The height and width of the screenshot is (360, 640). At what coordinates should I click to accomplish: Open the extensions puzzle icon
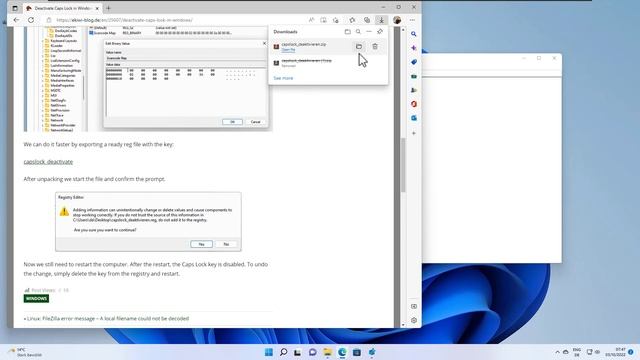point(352,20)
